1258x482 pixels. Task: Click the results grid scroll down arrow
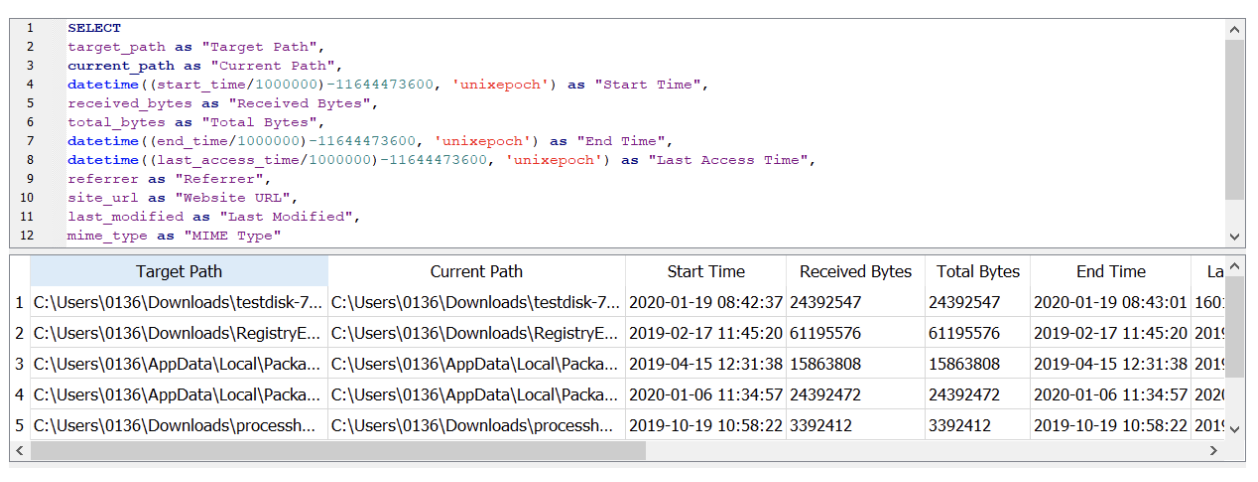tap(1235, 430)
